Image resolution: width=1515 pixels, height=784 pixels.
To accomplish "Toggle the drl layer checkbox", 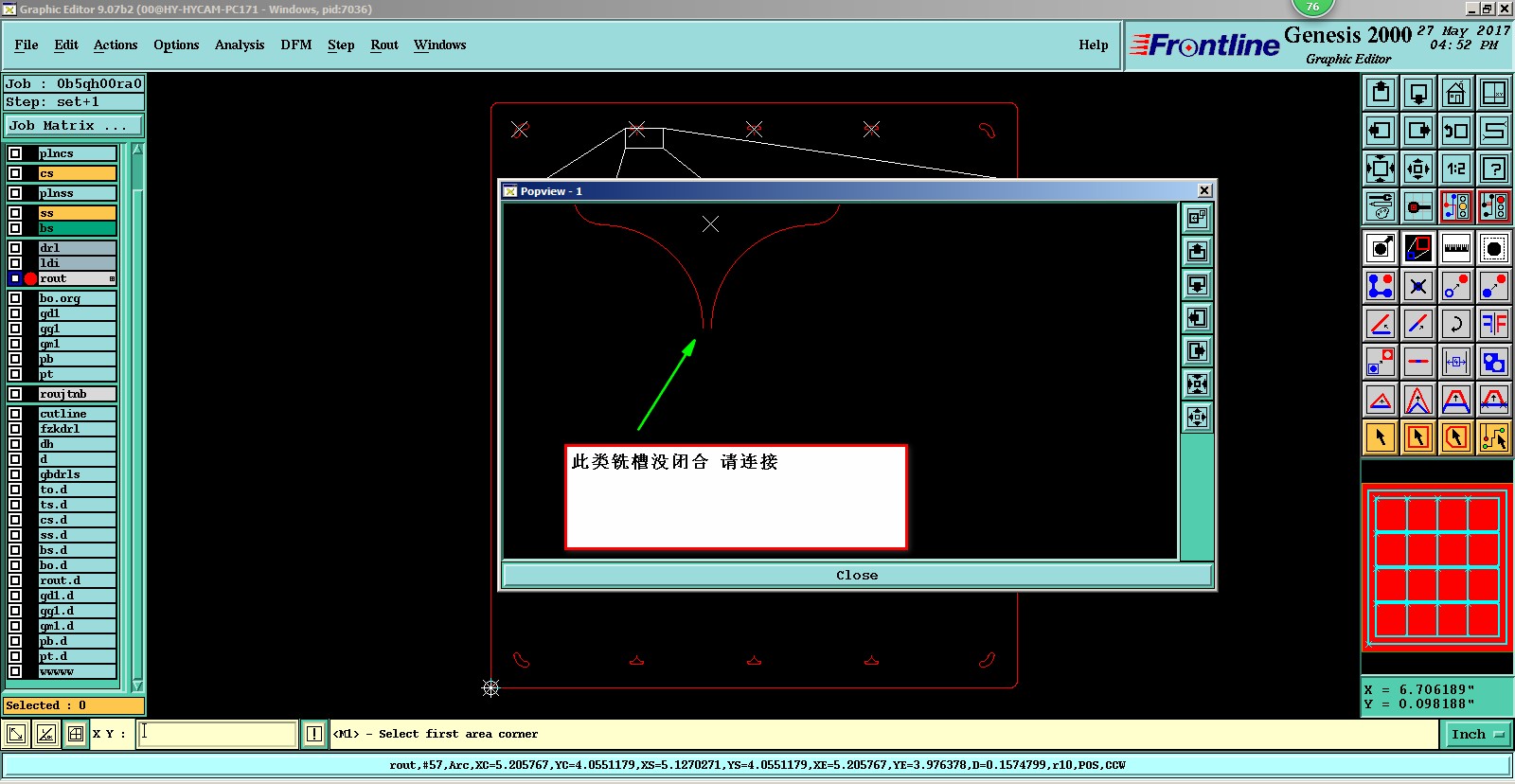I will [15, 248].
